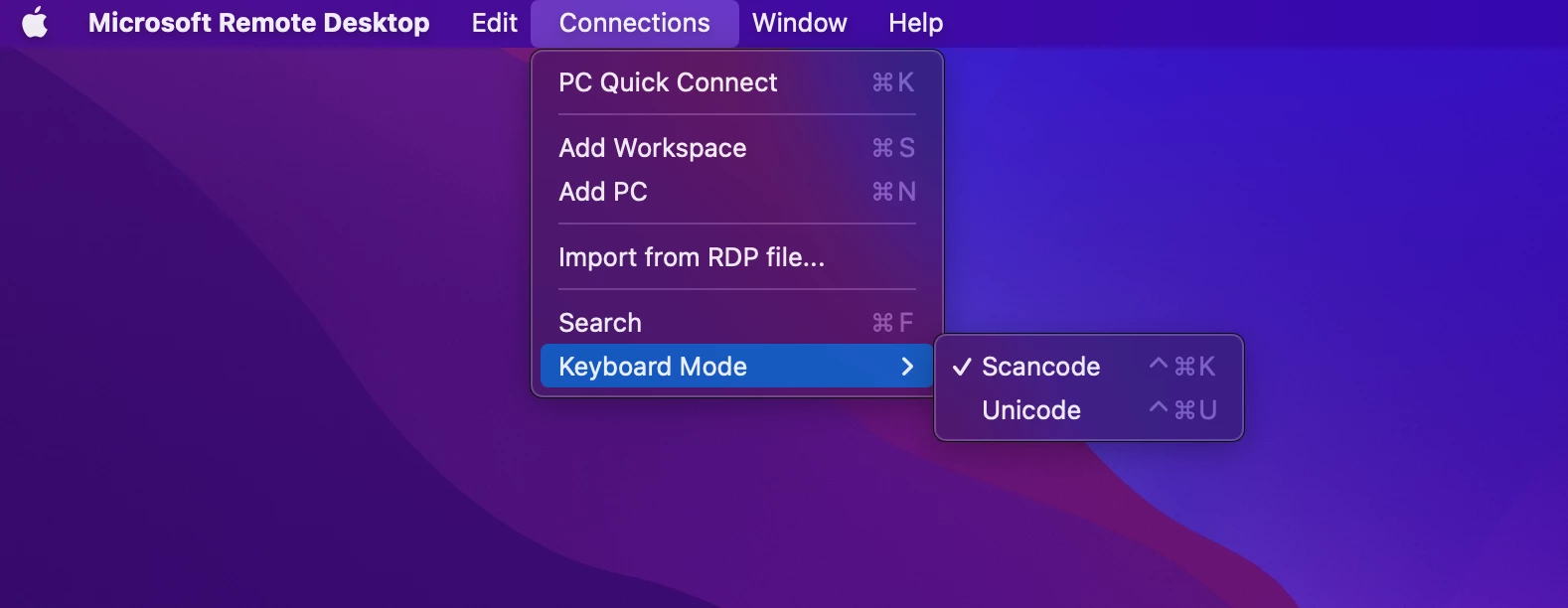Choose PC Quick Connect
Image resolution: width=1568 pixels, height=608 pixels.
737,82
